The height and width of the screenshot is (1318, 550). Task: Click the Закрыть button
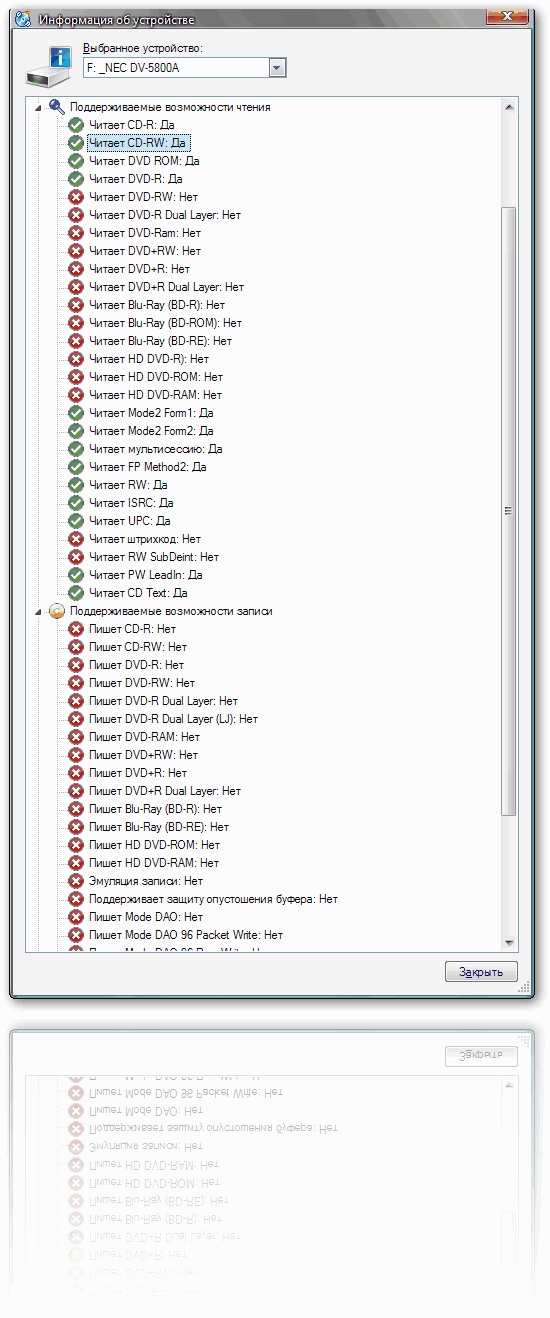(481, 972)
